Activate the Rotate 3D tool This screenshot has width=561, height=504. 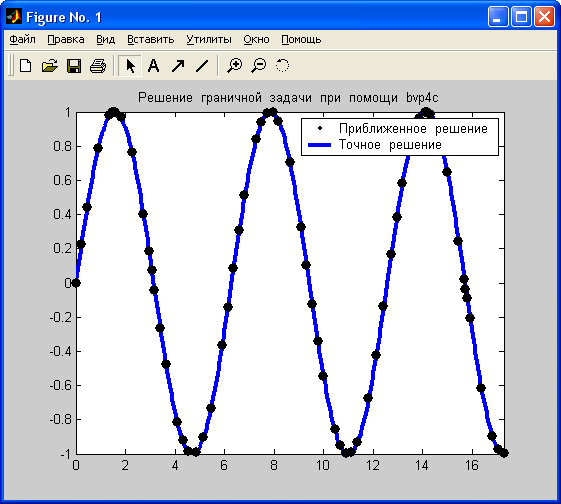tap(282, 66)
